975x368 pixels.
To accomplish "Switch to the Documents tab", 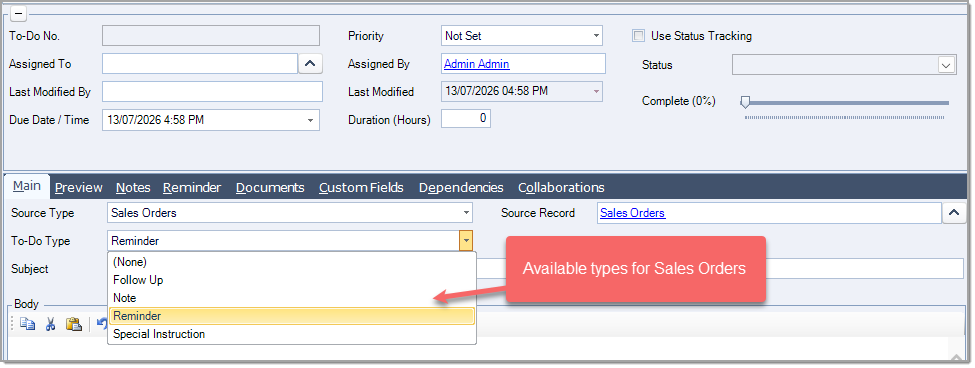I will [270, 187].
